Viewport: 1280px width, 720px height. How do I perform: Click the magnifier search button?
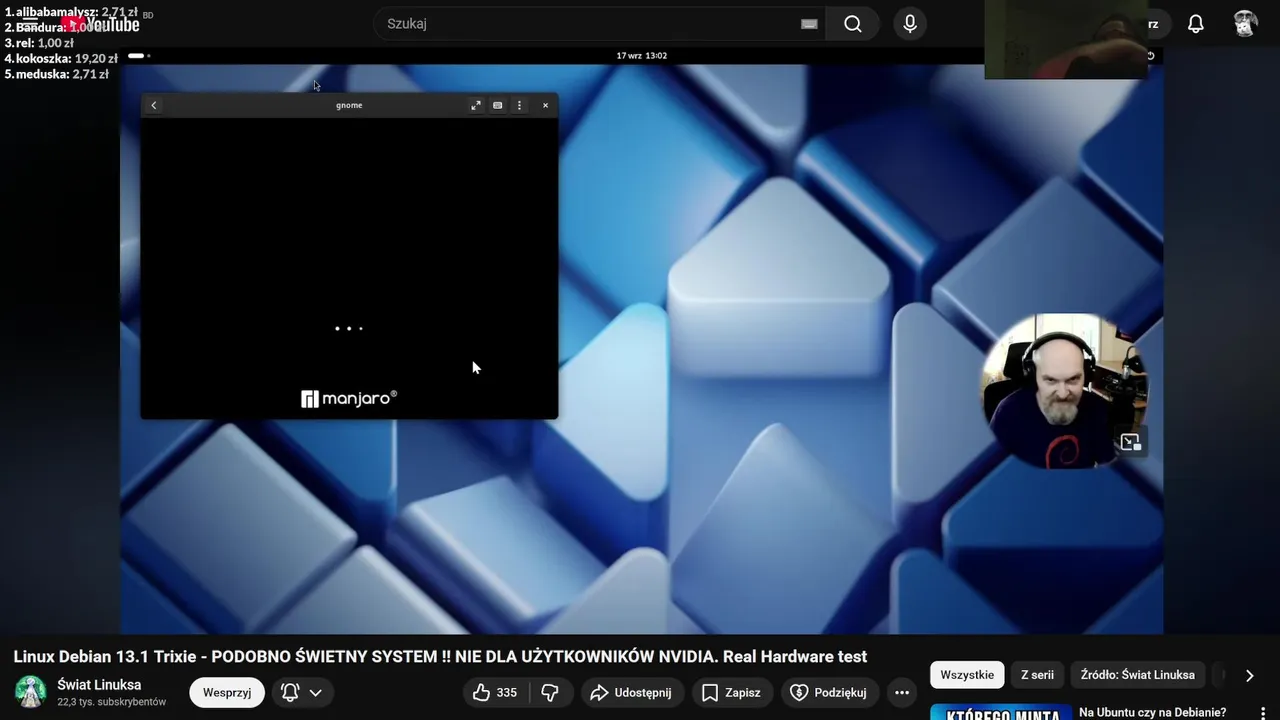pos(853,24)
